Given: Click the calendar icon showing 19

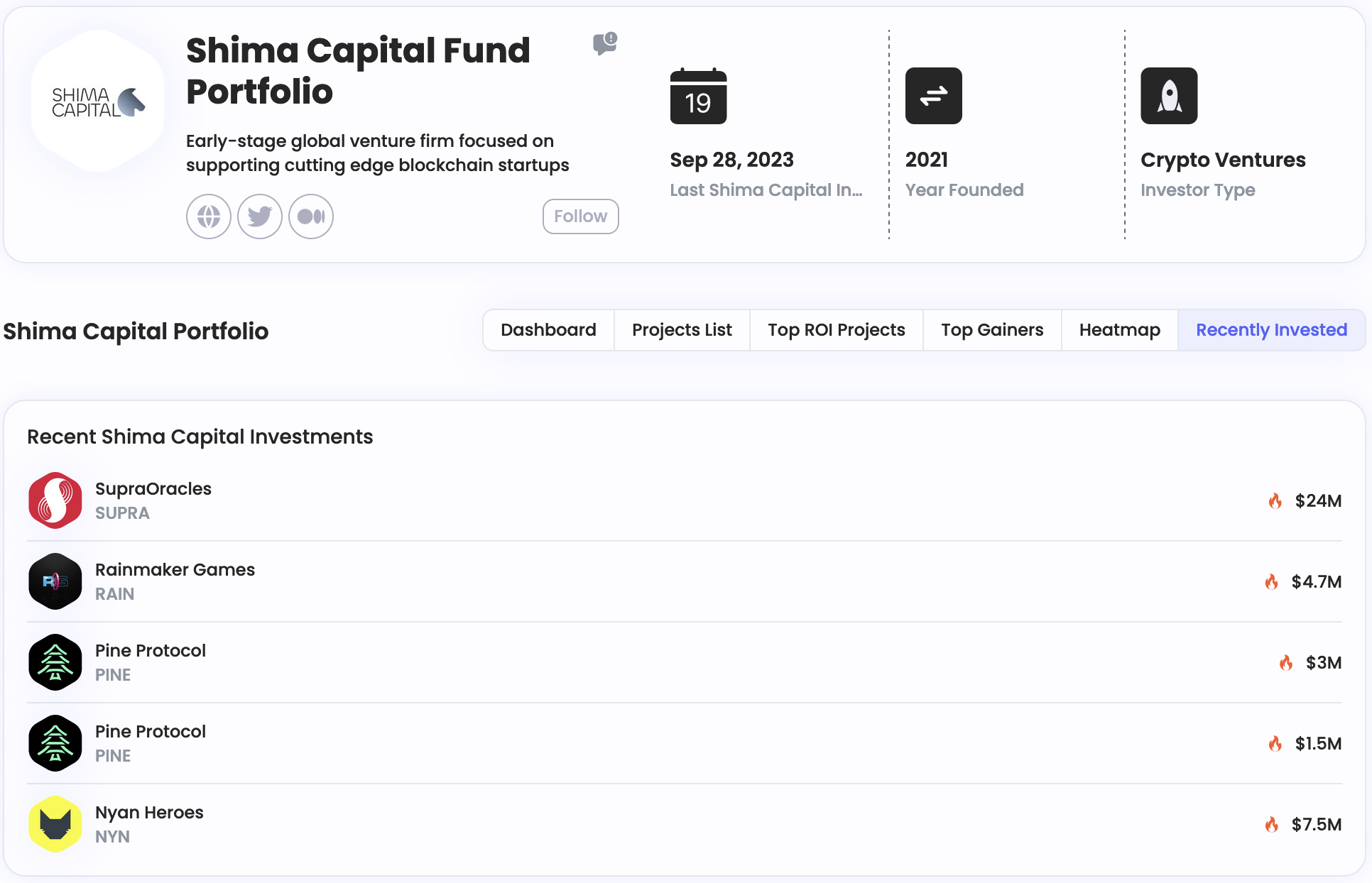Looking at the screenshot, I should (x=698, y=96).
